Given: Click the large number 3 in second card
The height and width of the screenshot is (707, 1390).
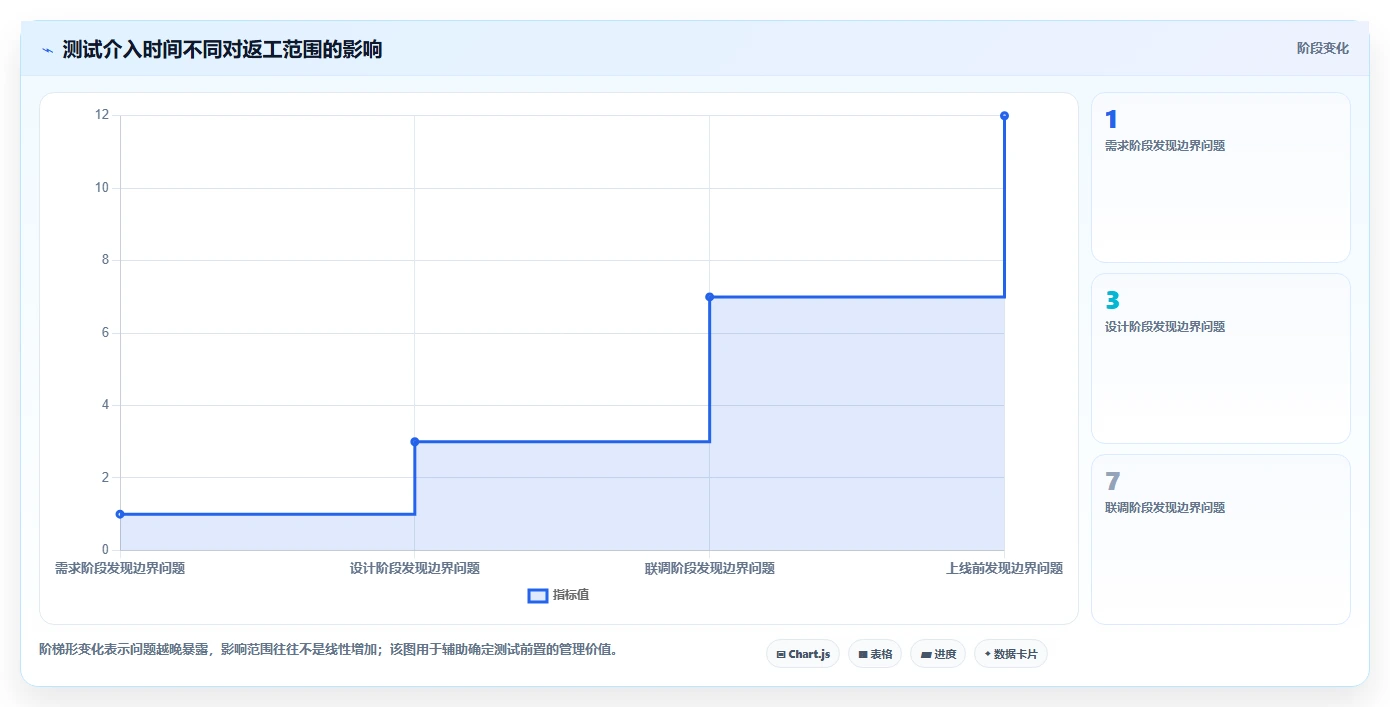Looking at the screenshot, I should 1112,301.
